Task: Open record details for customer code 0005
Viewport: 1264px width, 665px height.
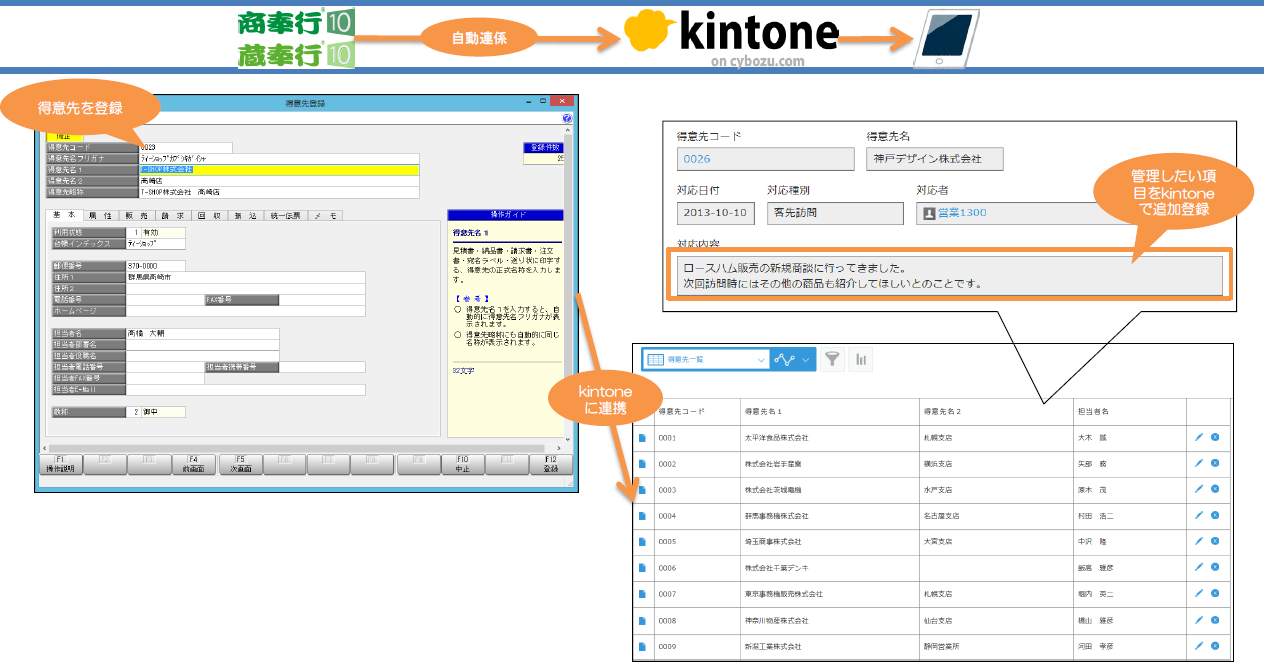Action: pos(643,542)
